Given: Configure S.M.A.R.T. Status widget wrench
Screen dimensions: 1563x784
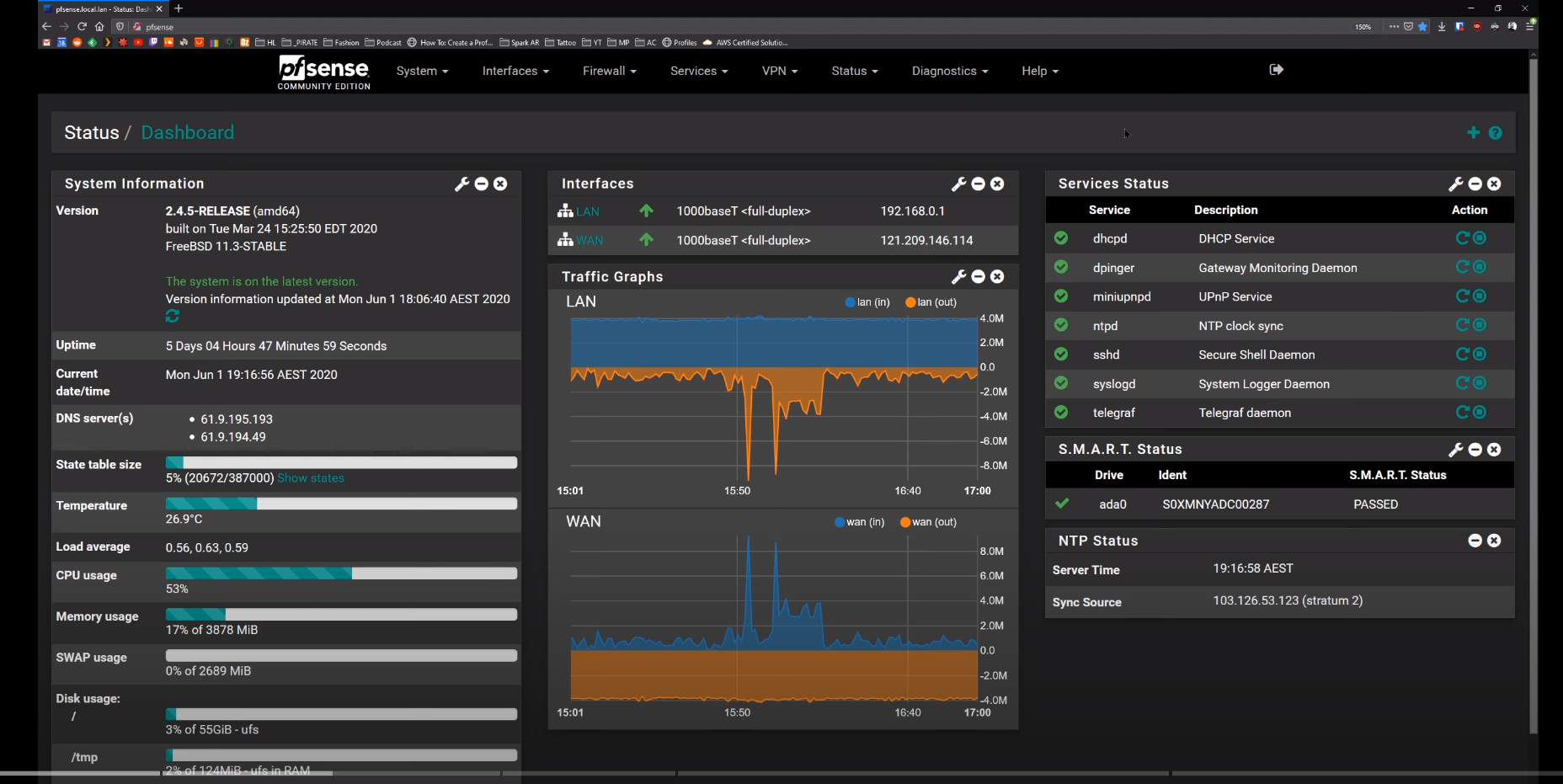Looking at the screenshot, I should 1455,450.
